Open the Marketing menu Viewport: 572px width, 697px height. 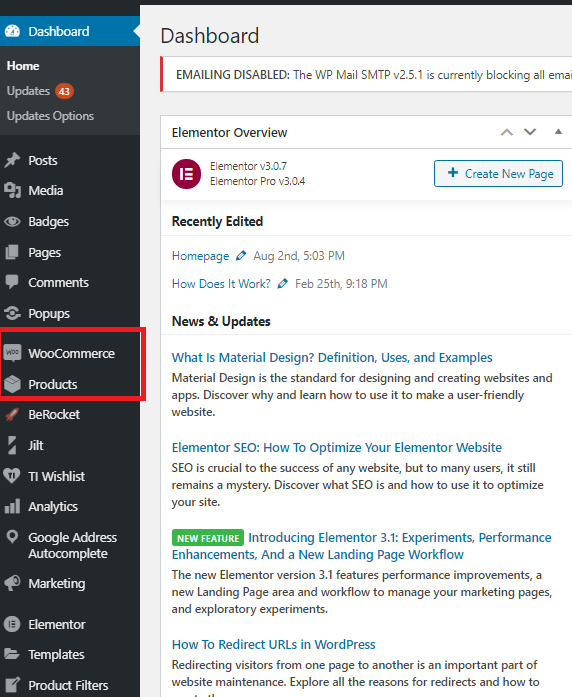[70, 583]
